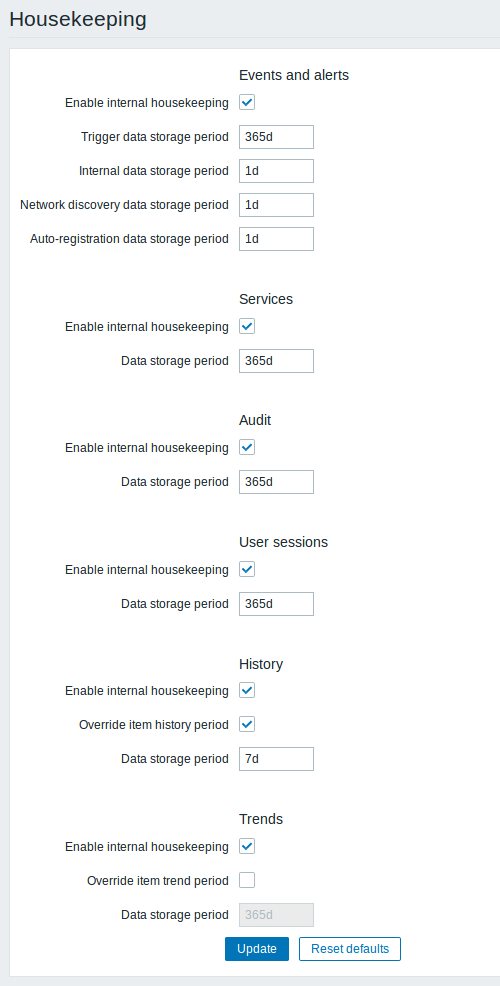
Task: Click Audit data storage period field
Action: 276,482
